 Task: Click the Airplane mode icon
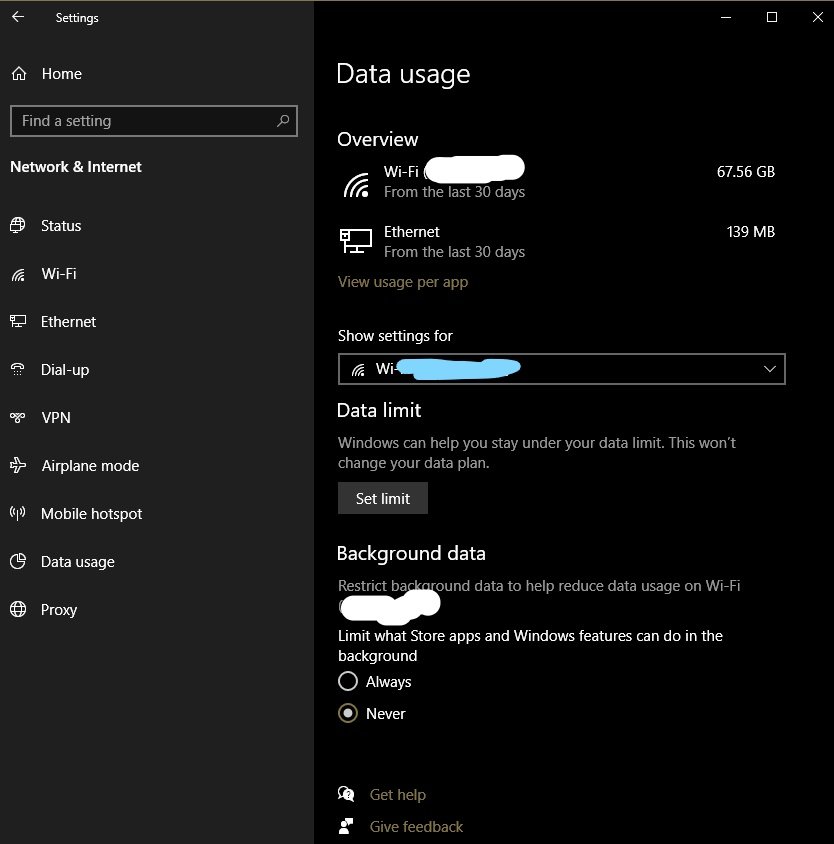click(x=18, y=466)
